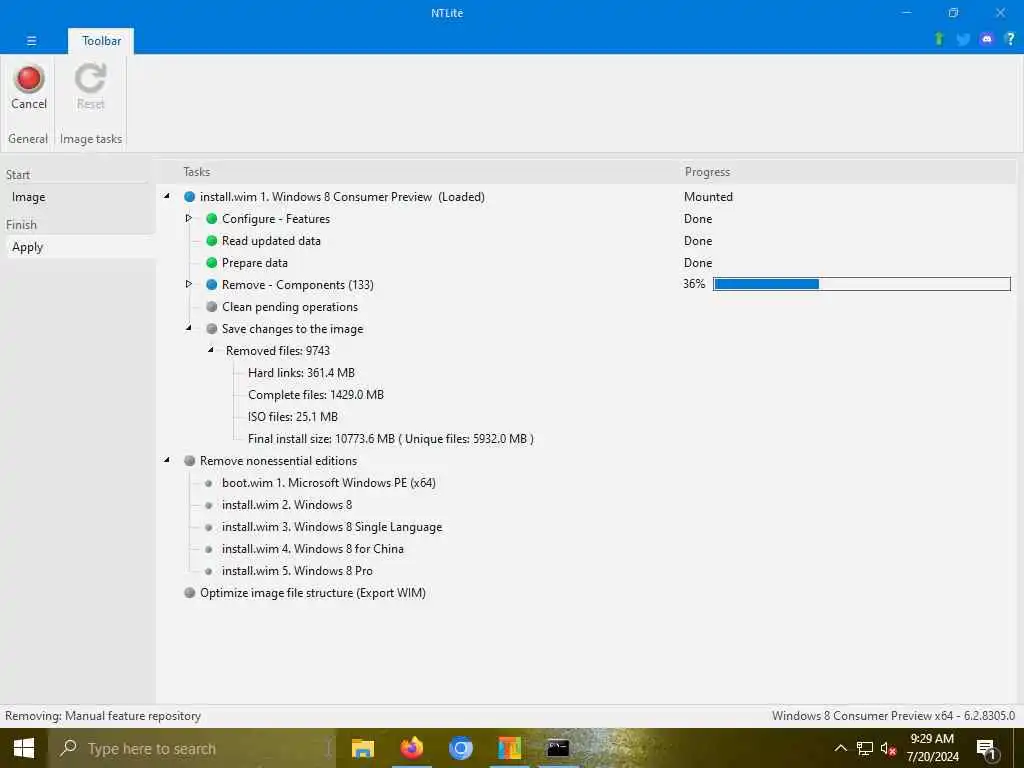Expand the Configure - Features node

point(189,218)
